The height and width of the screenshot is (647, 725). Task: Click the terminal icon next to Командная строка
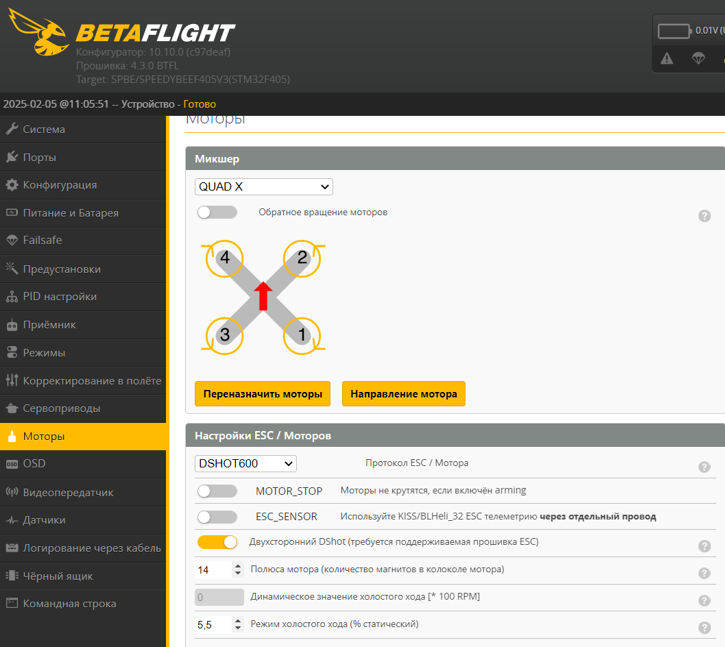pyautogui.click(x=12, y=603)
